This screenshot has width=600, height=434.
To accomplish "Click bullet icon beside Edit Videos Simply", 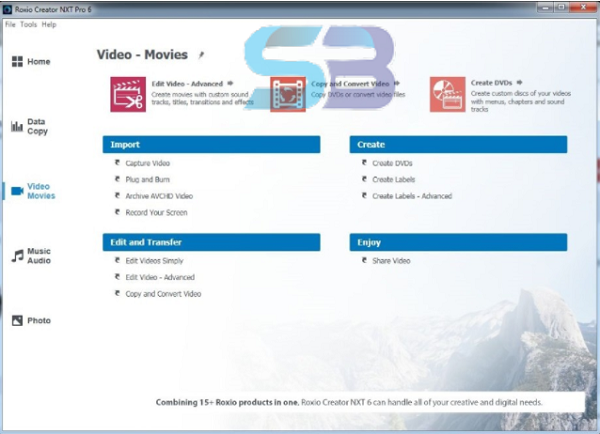I will (117, 260).
